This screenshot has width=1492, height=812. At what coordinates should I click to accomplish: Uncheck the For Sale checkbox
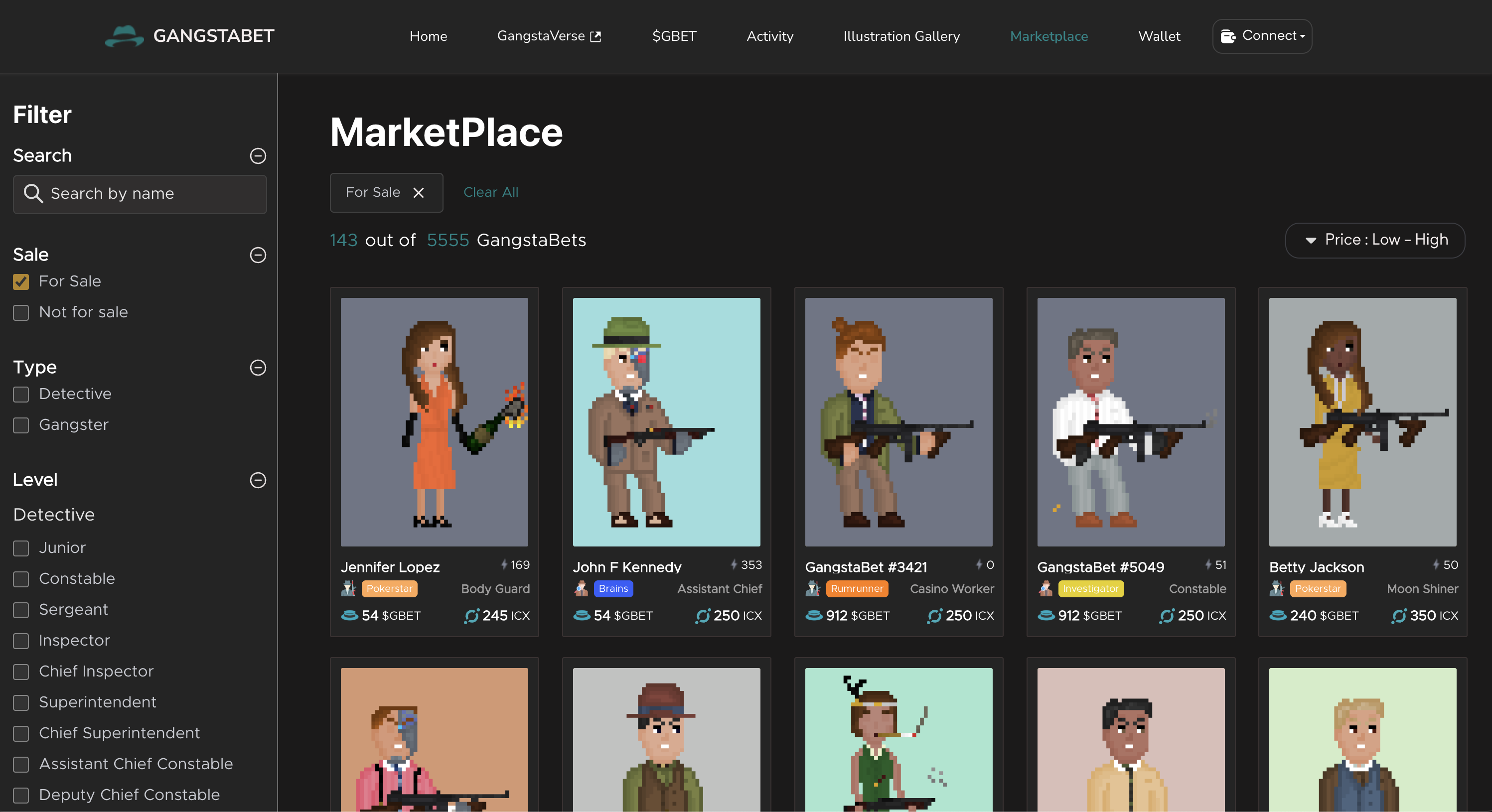(21, 282)
